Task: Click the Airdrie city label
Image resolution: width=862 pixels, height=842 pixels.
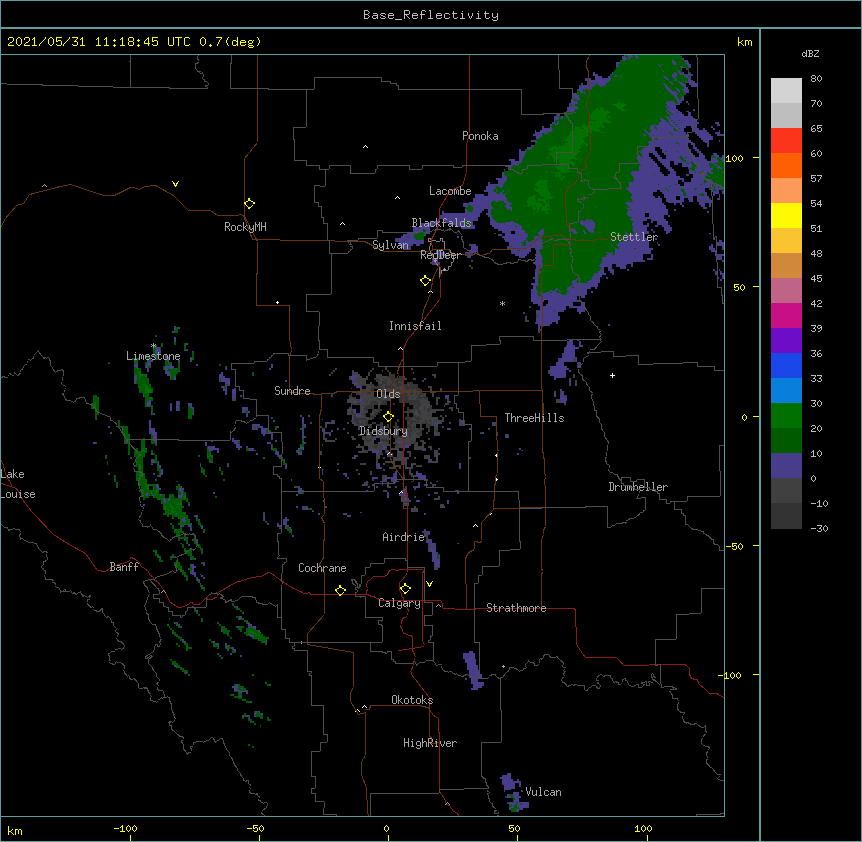Action: point(404,537)
